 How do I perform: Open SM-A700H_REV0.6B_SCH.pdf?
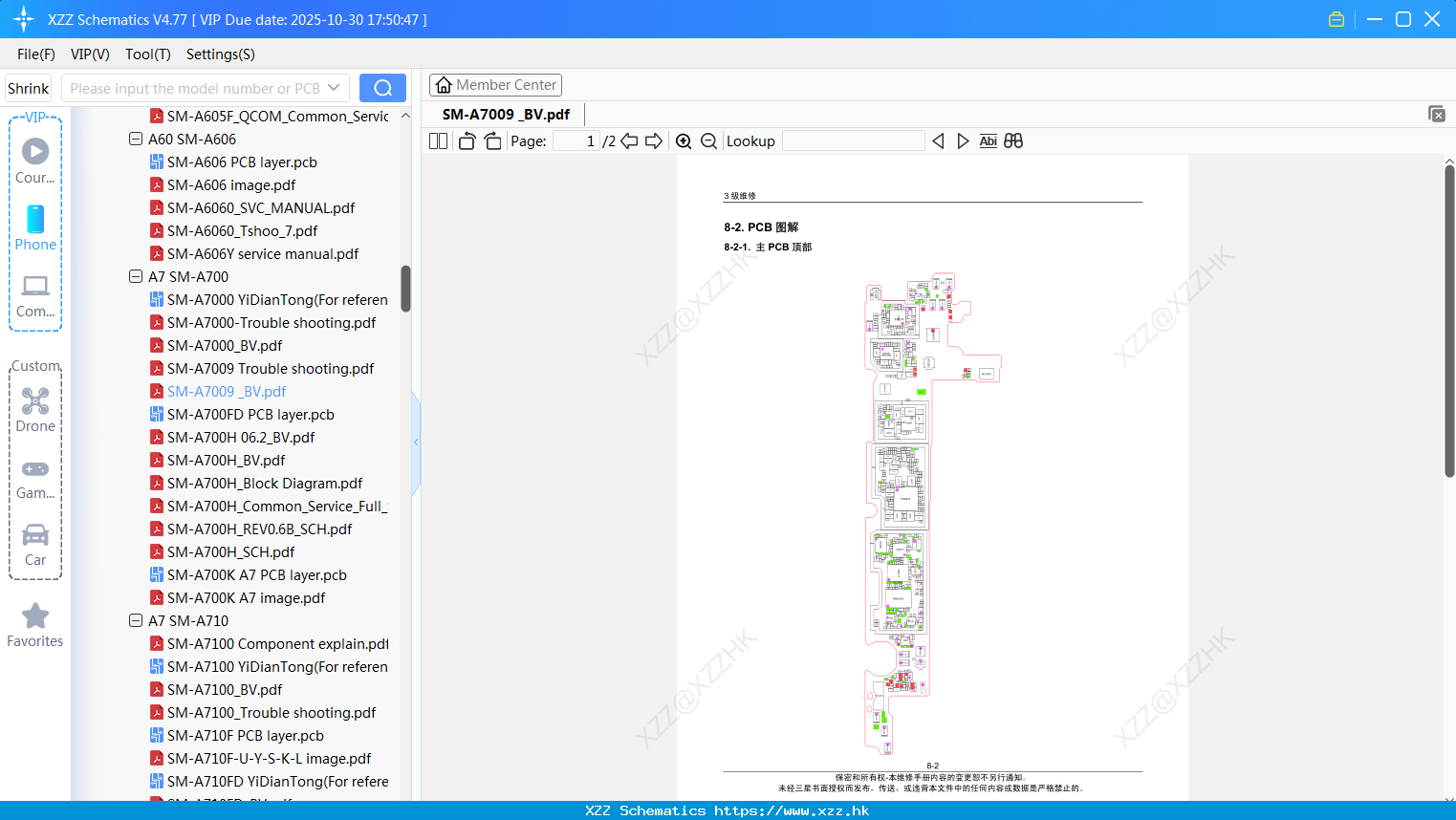click(259, 529)
